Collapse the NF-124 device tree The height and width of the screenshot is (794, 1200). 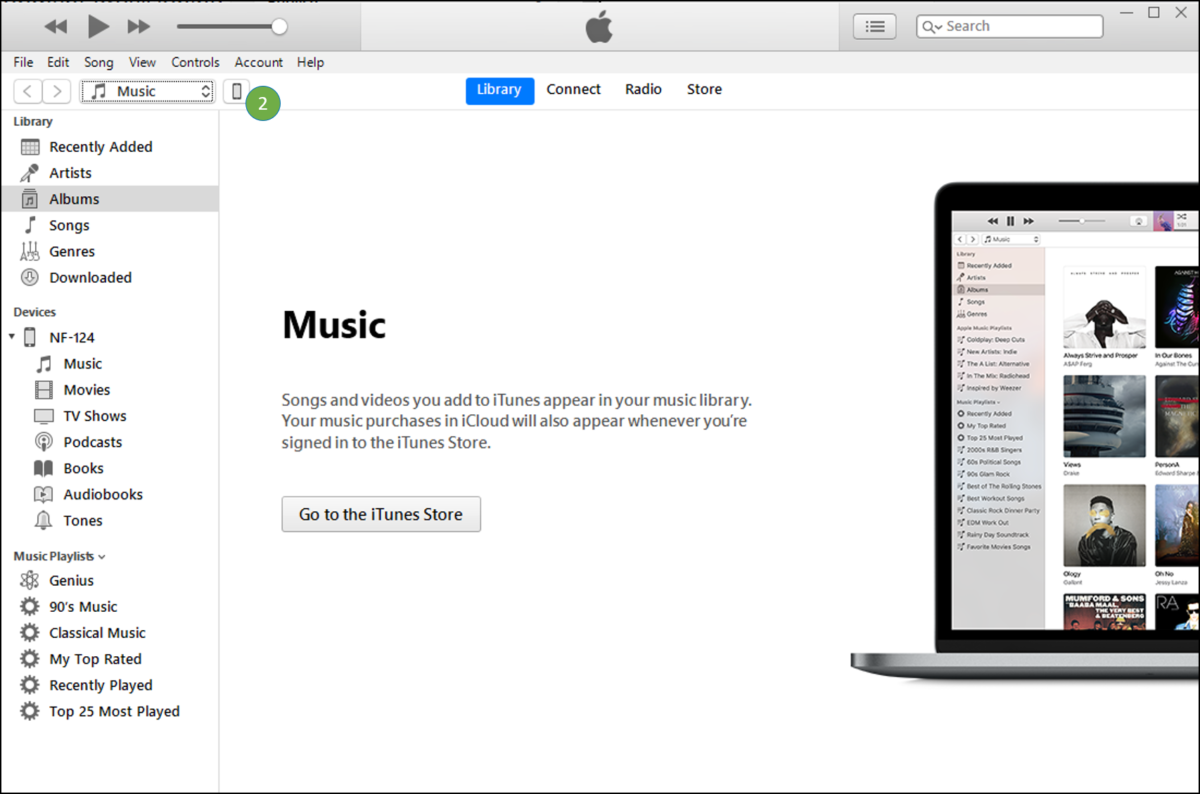click(12, 337)
